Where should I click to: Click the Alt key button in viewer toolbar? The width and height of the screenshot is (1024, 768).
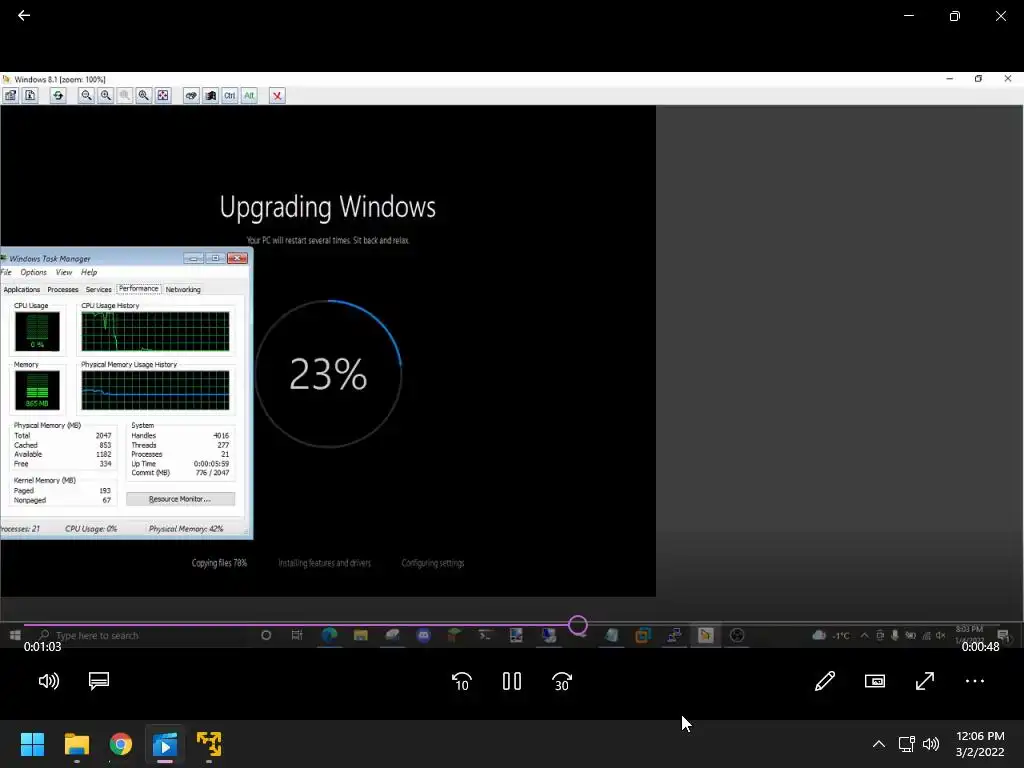tap(249, 95)
